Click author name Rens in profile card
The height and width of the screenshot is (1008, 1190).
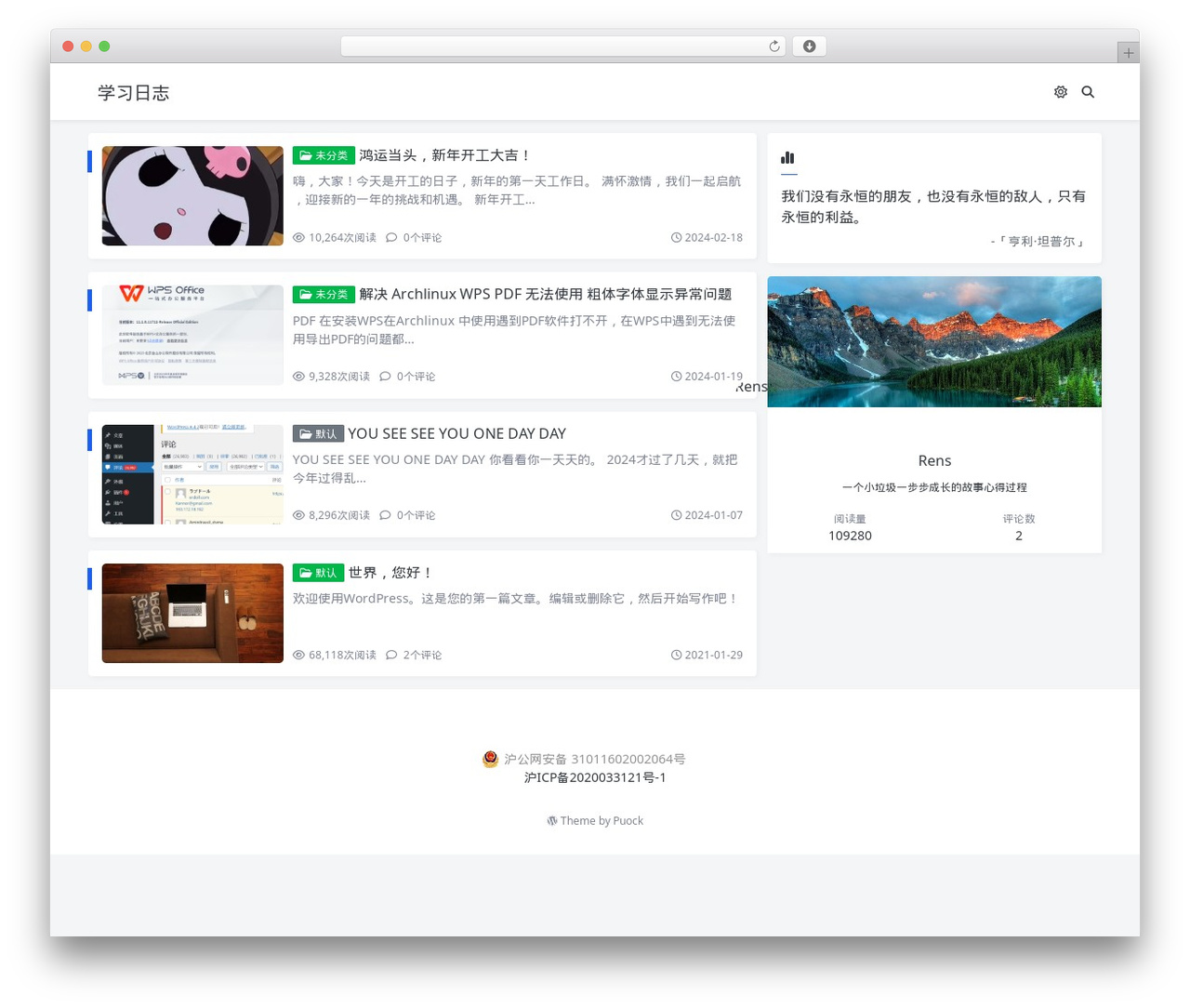click(934, 461)
